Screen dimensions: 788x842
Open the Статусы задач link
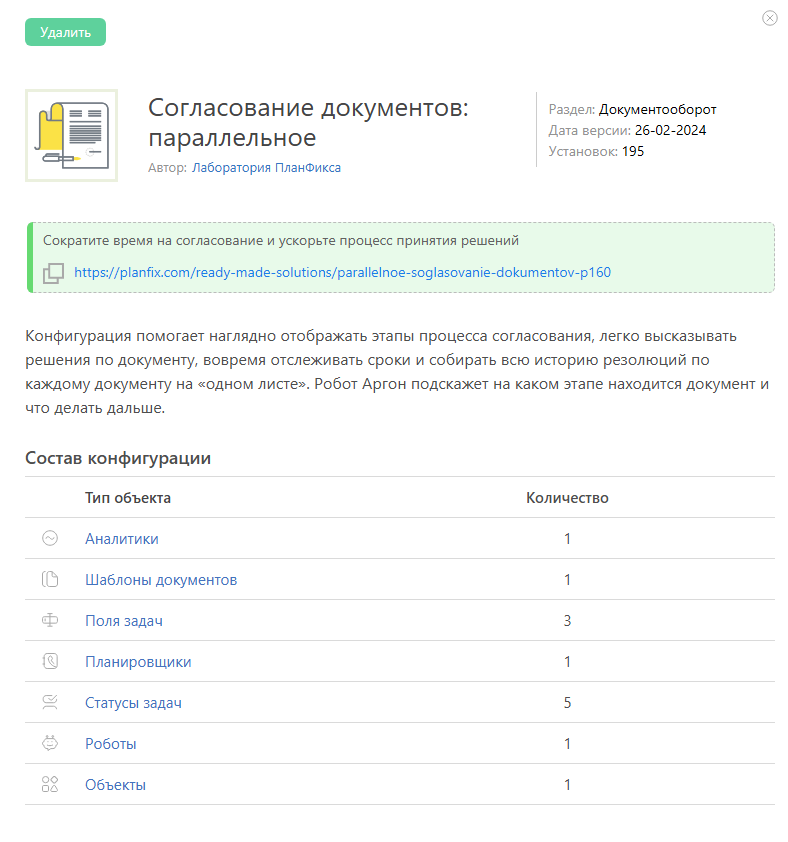coord(133,702)
